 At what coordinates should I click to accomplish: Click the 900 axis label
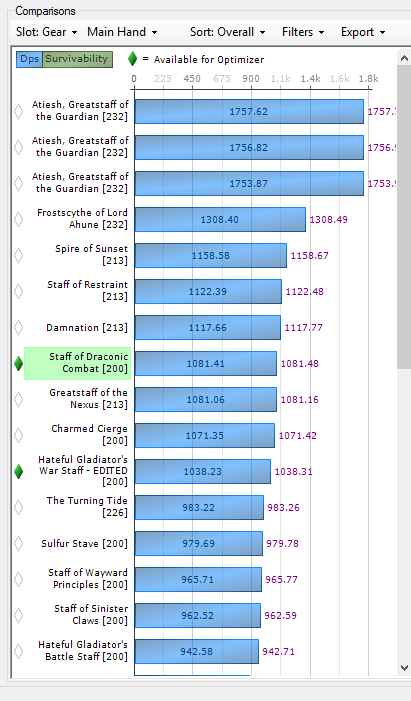click(251, 79)
